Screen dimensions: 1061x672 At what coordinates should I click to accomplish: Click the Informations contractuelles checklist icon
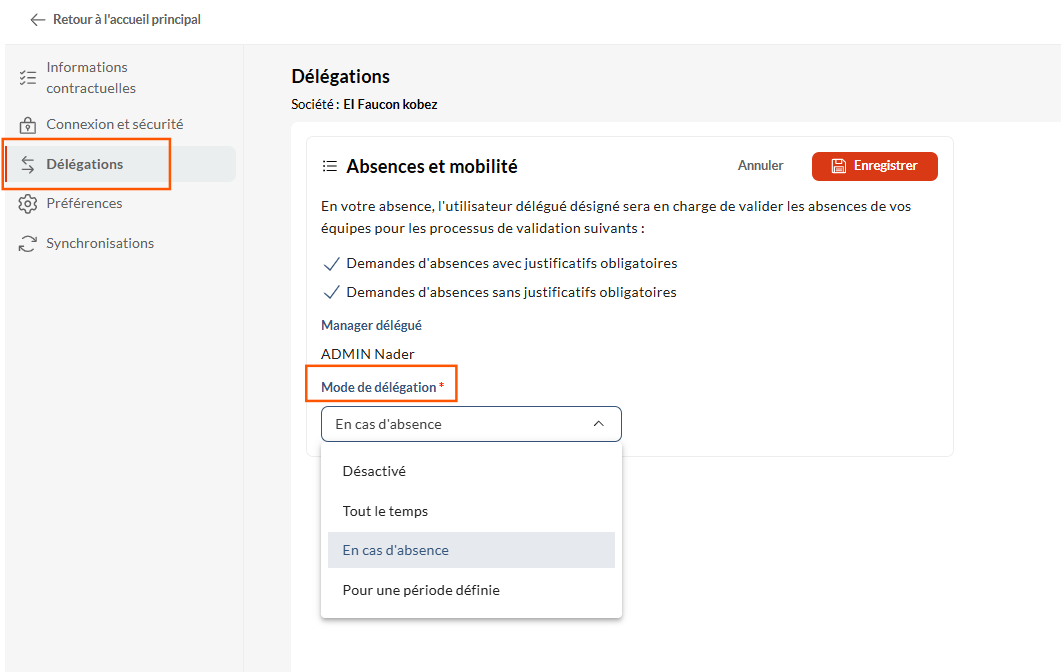pyautogui.click(x=28, y=77)
